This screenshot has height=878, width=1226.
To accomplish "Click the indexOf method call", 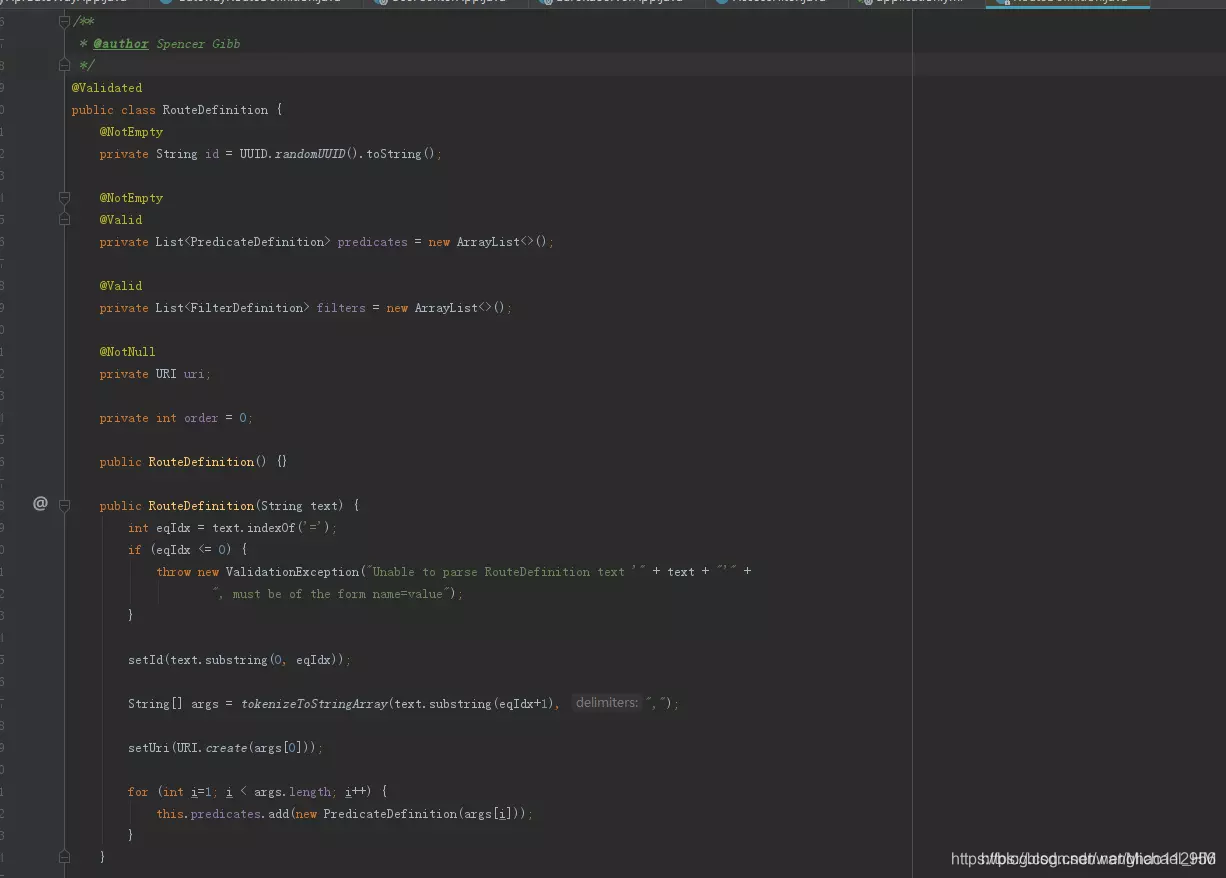I will tap(271, 528).
